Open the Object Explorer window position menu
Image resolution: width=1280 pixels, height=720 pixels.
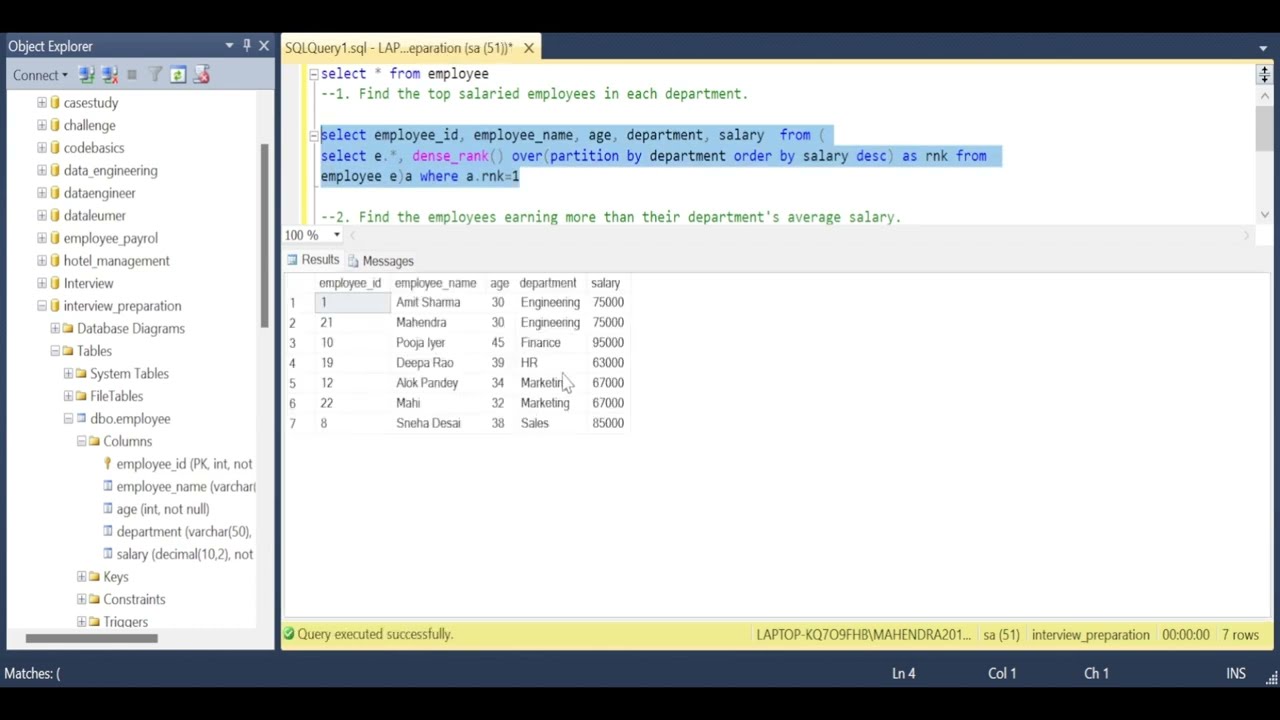[x=229, y=46]
